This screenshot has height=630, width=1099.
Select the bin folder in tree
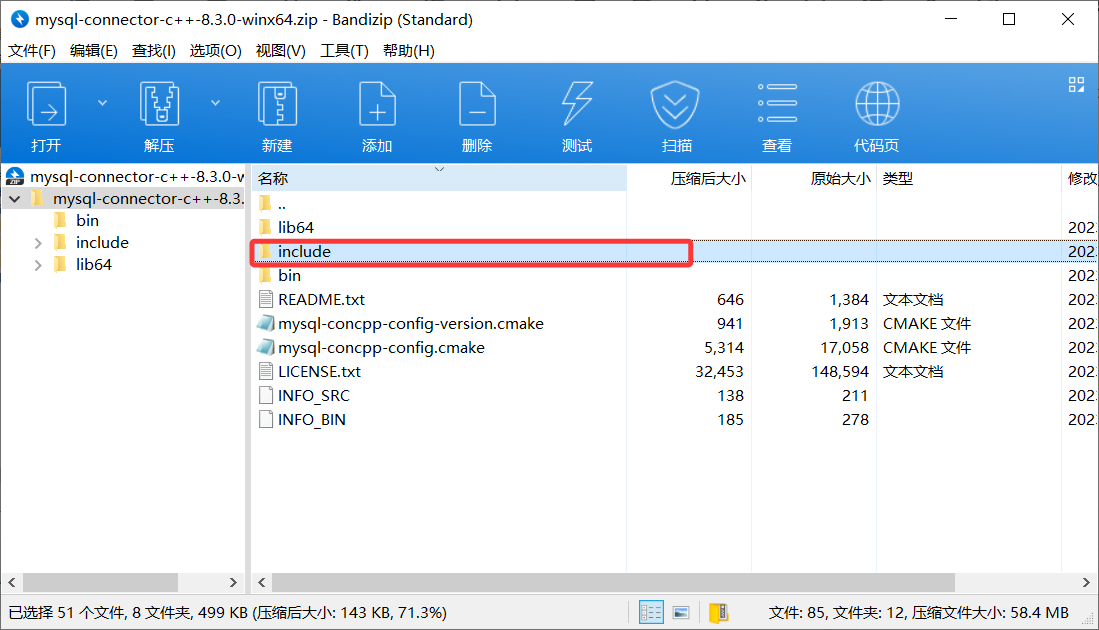87,221
